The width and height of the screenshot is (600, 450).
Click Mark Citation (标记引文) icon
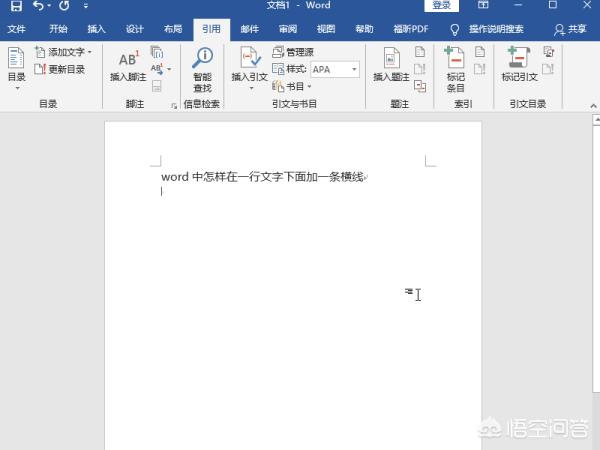click(x=519, y=66)
